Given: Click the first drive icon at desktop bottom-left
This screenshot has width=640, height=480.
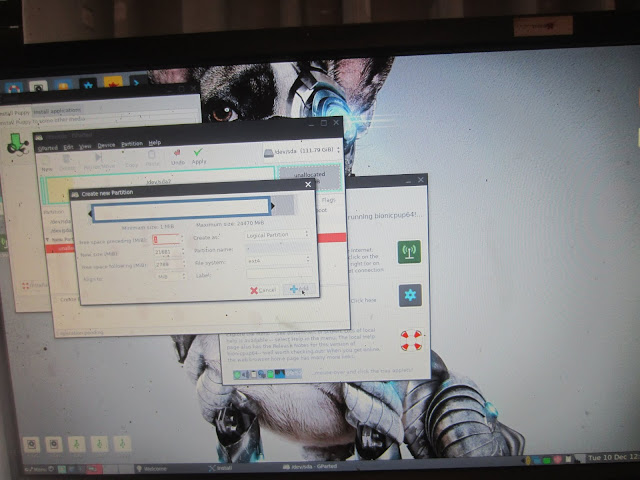Looking at the screenshot, I should click(31, 444).
